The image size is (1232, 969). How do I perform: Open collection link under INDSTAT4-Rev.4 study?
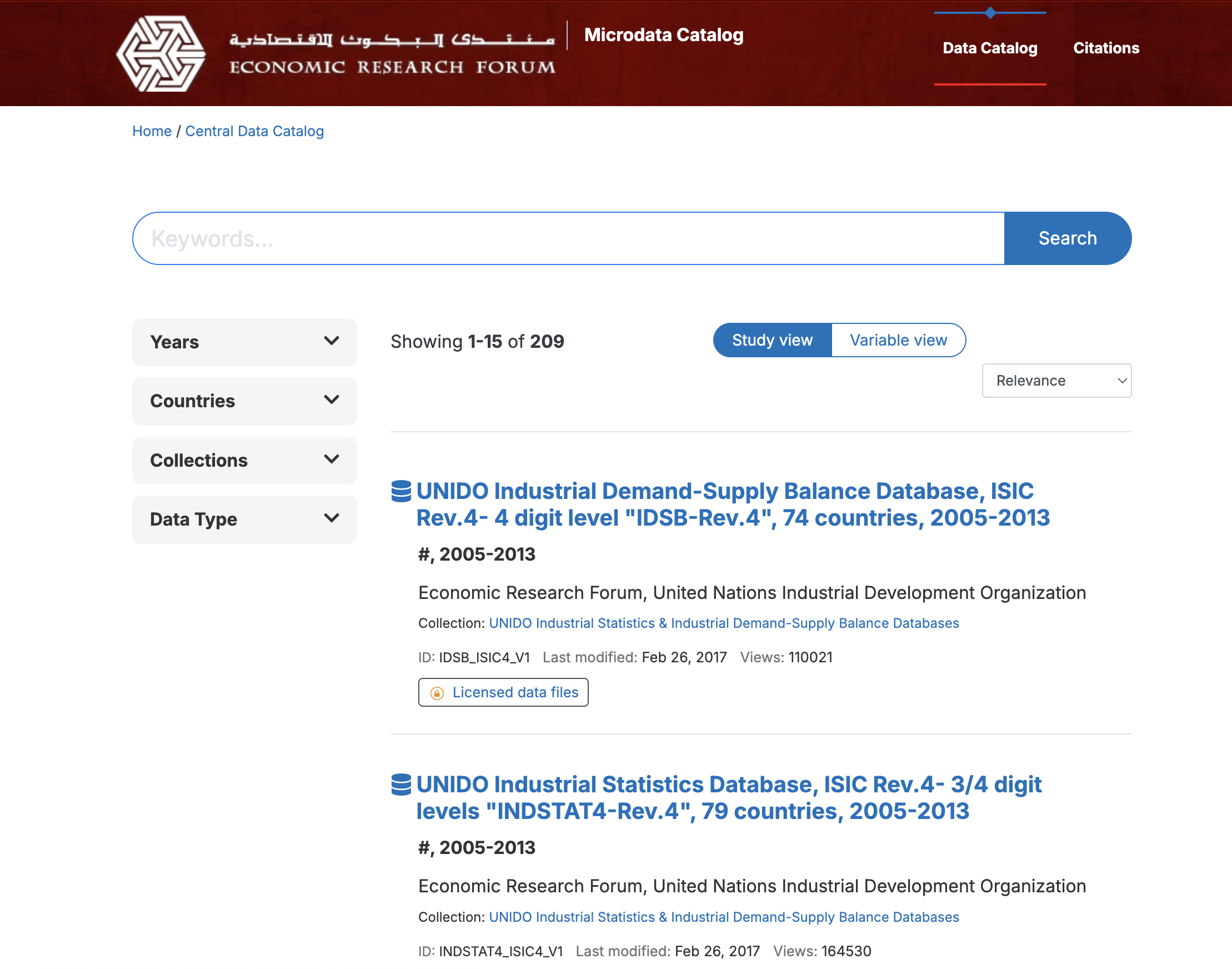click(x=724, y=917)
